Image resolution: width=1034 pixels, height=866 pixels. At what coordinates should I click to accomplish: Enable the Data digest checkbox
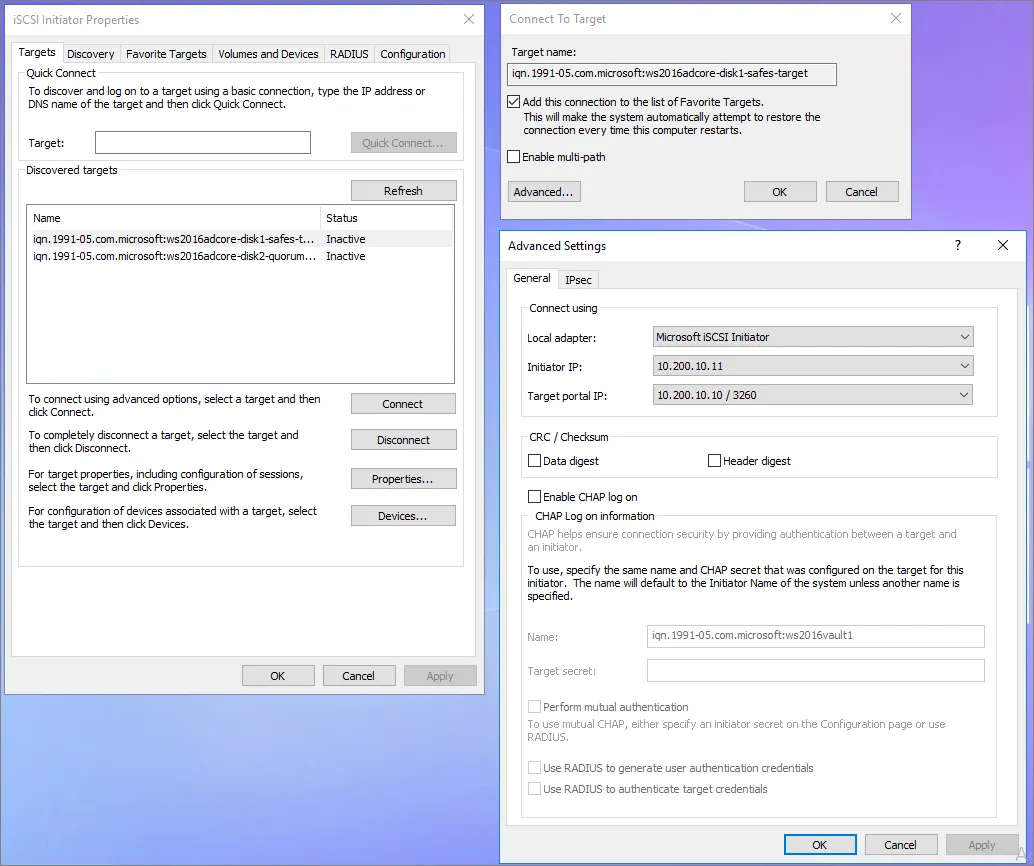click(x=534, y=461)
